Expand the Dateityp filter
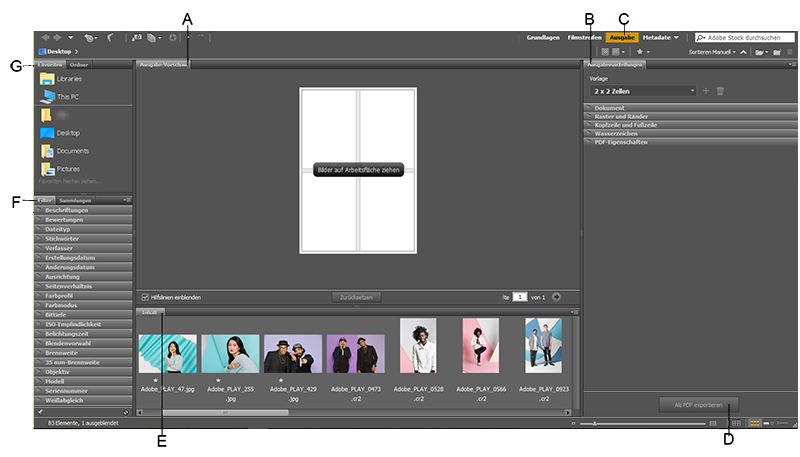Viewport: 800px width, 457px height. coord(84,229)
